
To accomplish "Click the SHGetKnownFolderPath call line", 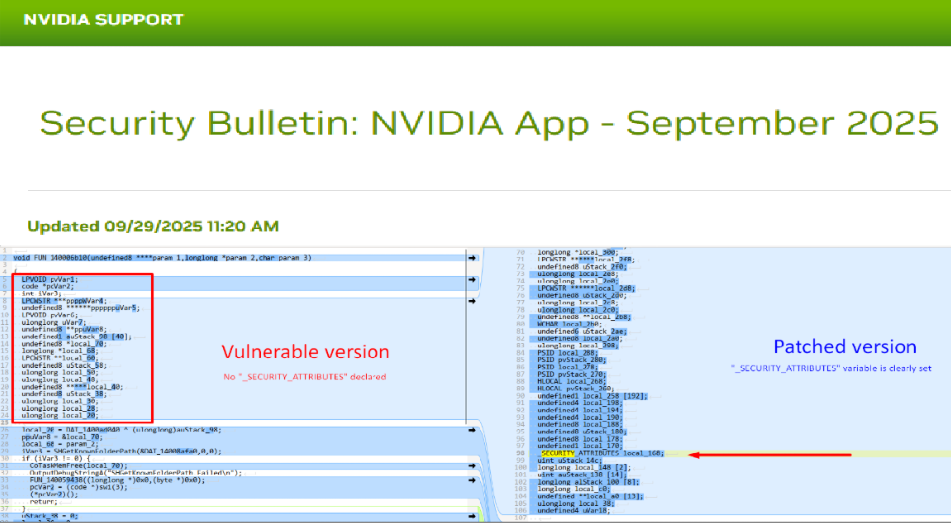I will 121,451.
